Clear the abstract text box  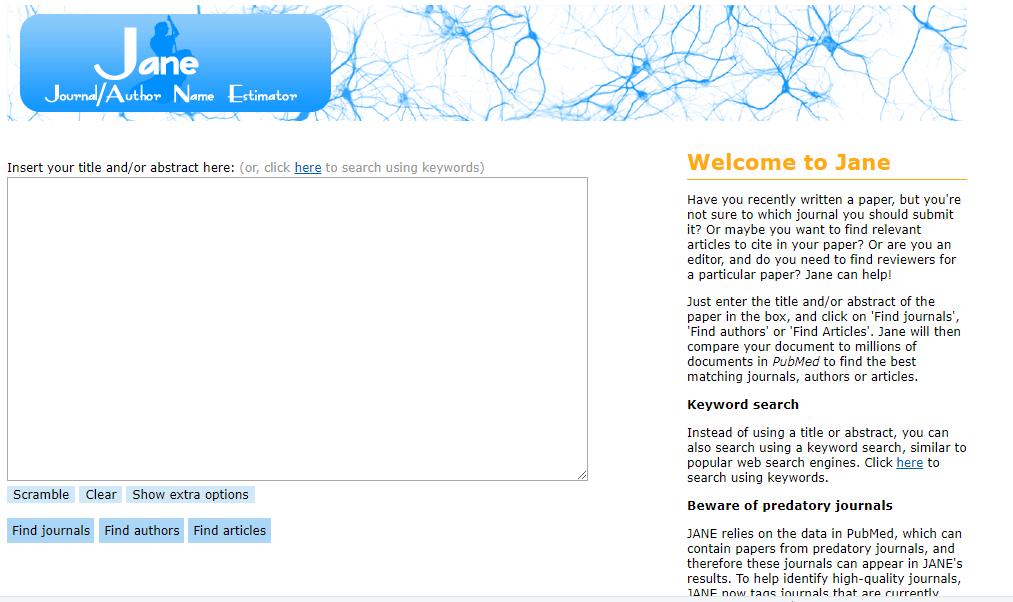[101, 495]
